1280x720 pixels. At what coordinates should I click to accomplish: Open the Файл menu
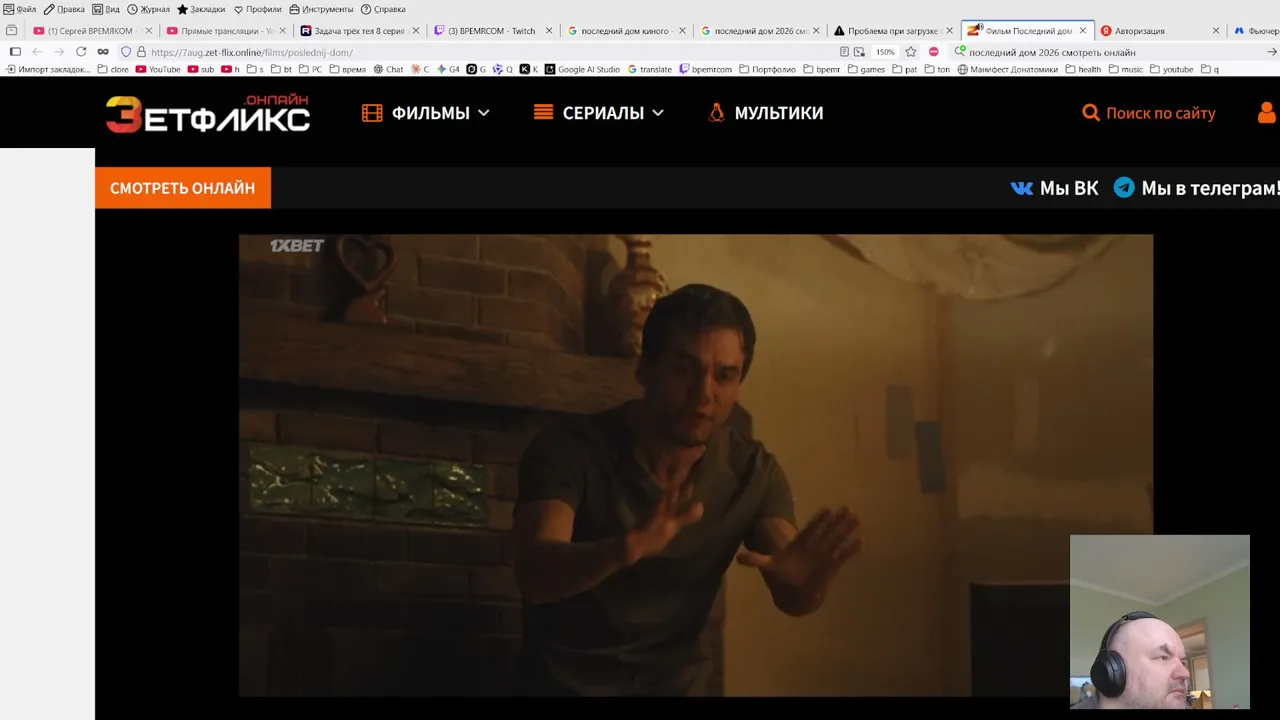point(20,9)
